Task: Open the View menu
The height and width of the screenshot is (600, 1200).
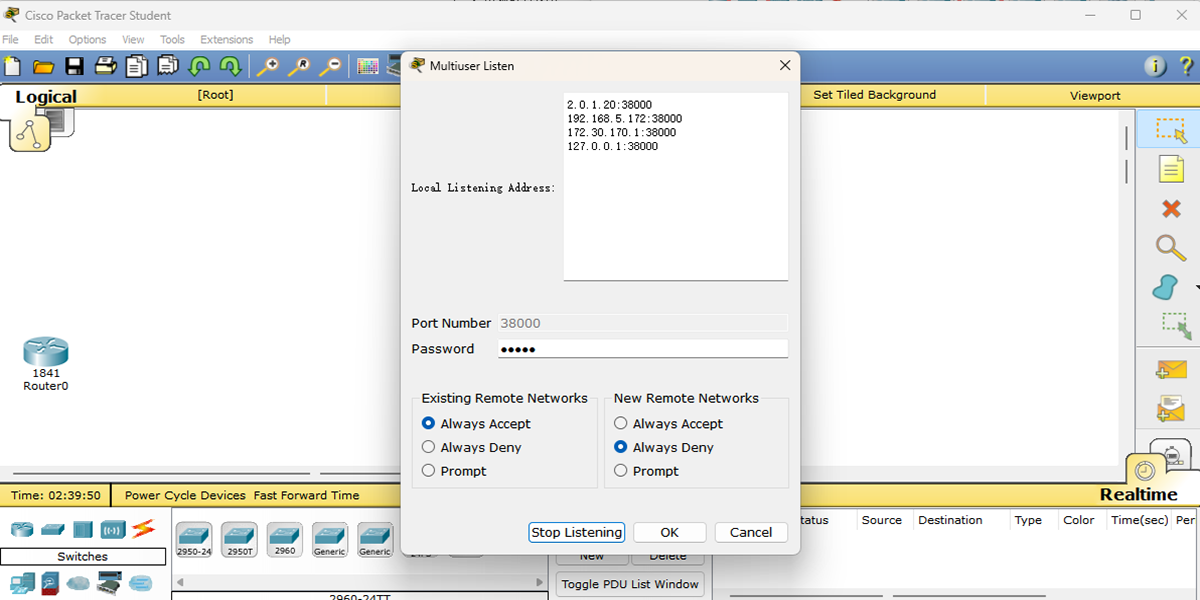Action: (133, 40)
